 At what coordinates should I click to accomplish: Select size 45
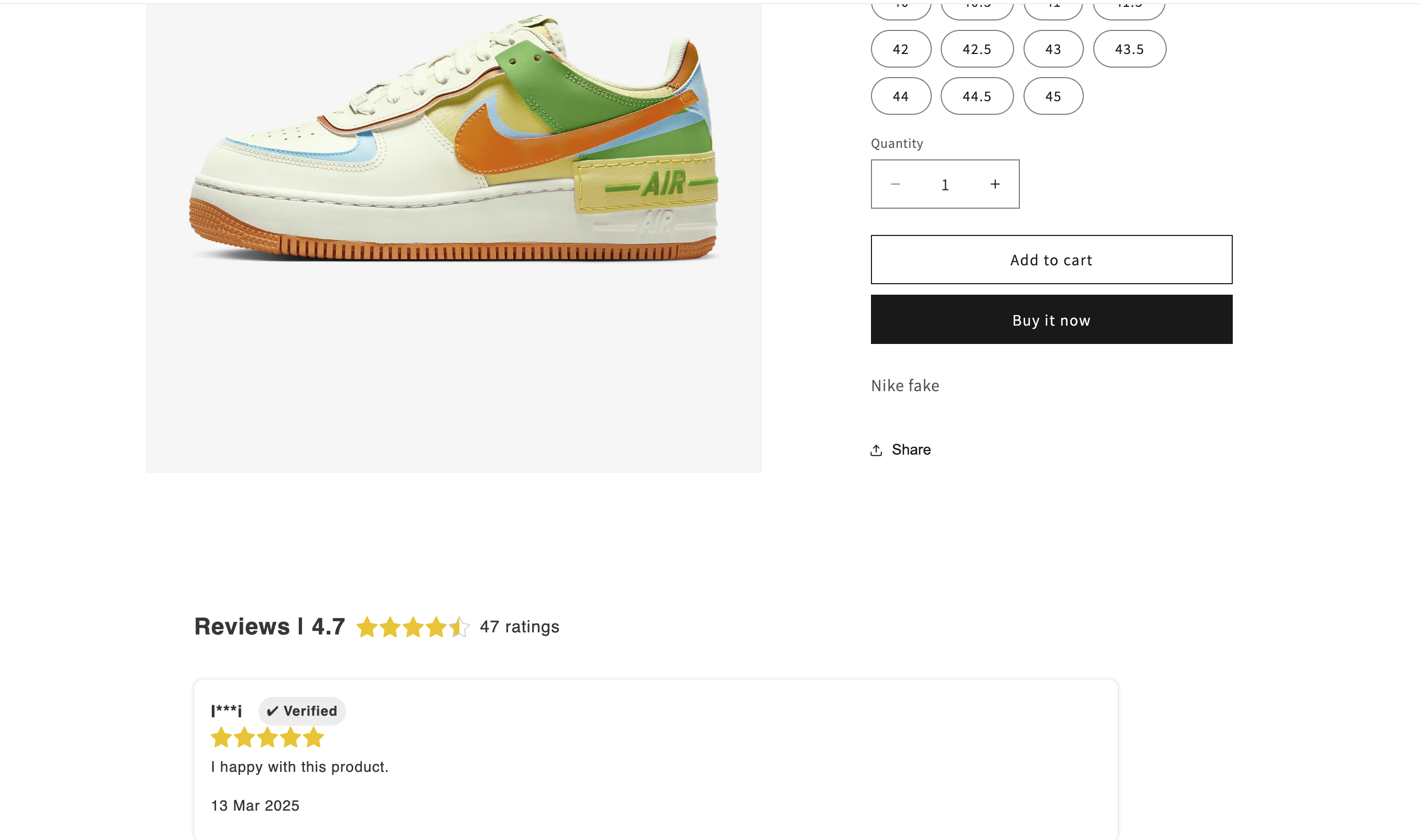[x=1053, y=96]
